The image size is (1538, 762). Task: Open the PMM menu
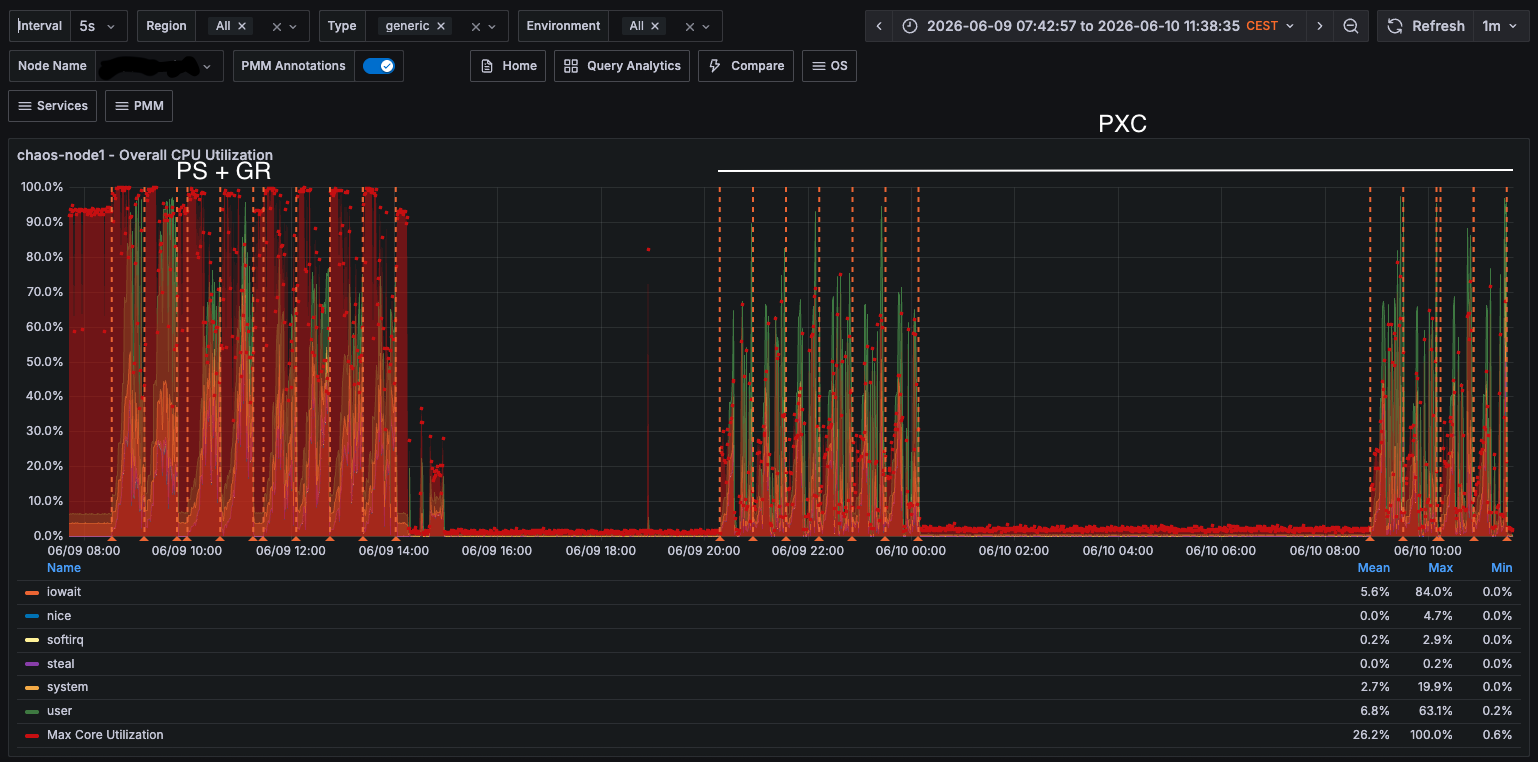139,106
